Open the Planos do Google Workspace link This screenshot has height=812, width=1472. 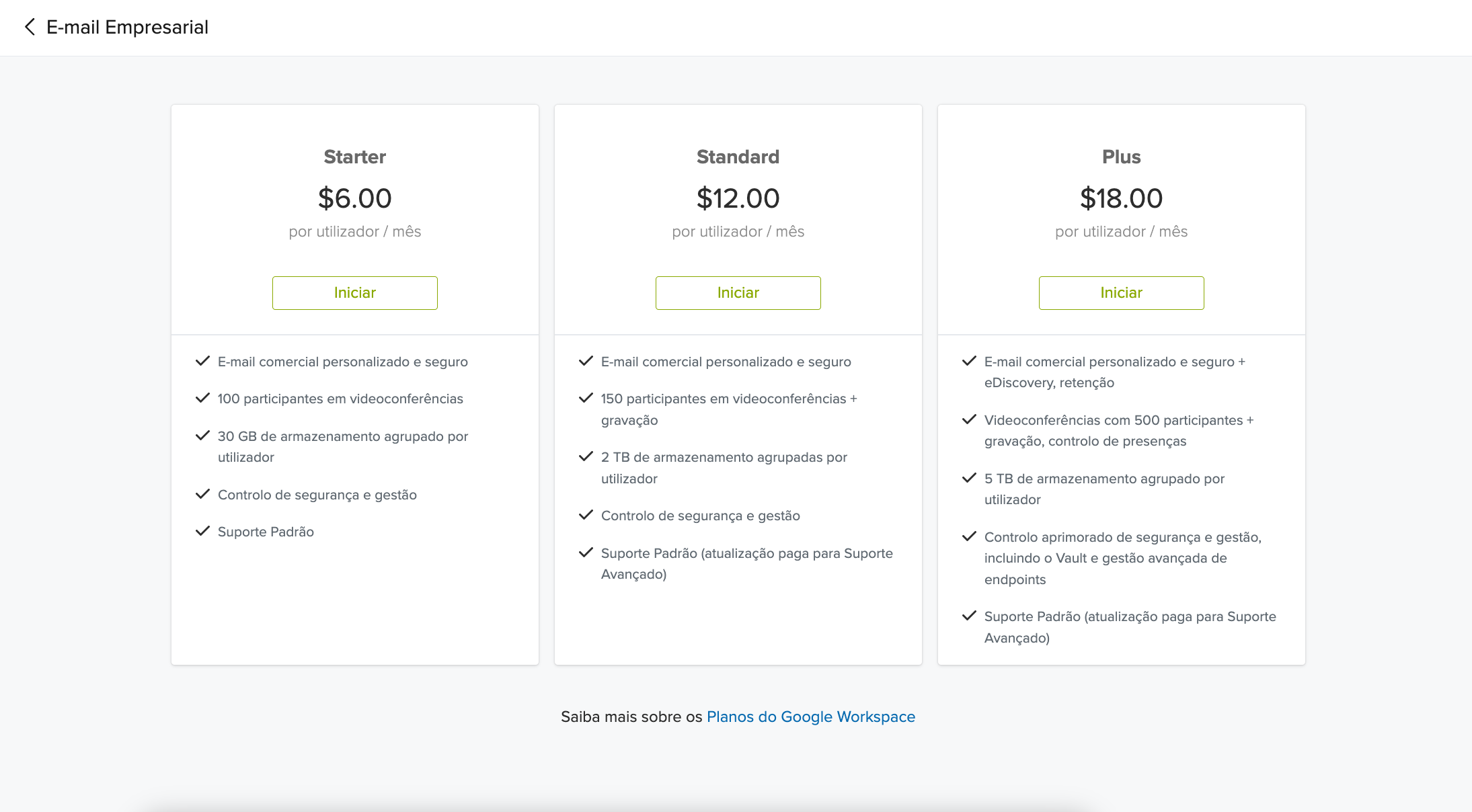(810, 717)
